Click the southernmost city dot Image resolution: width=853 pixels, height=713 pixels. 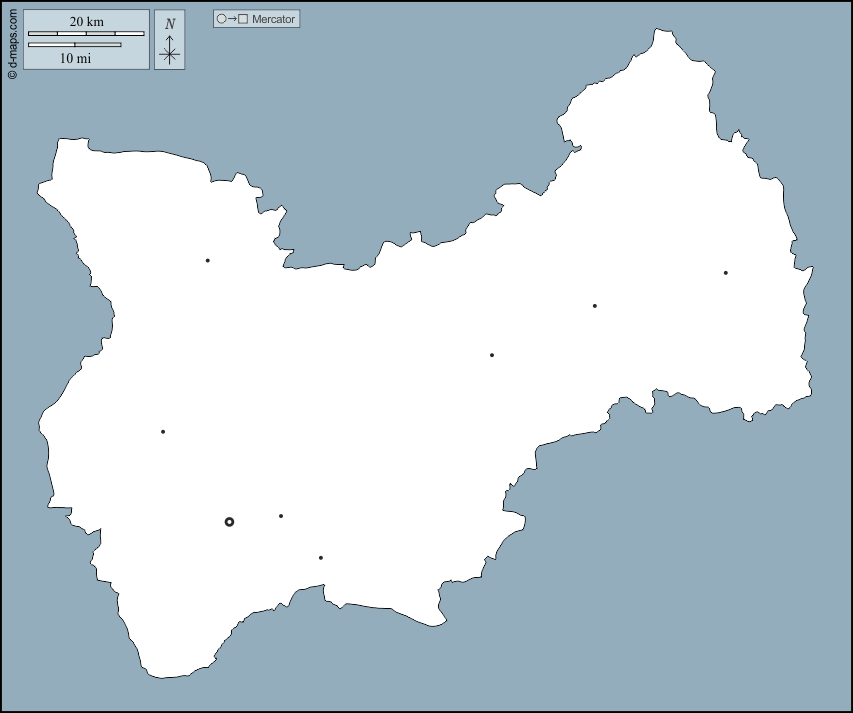coord(321,558)
